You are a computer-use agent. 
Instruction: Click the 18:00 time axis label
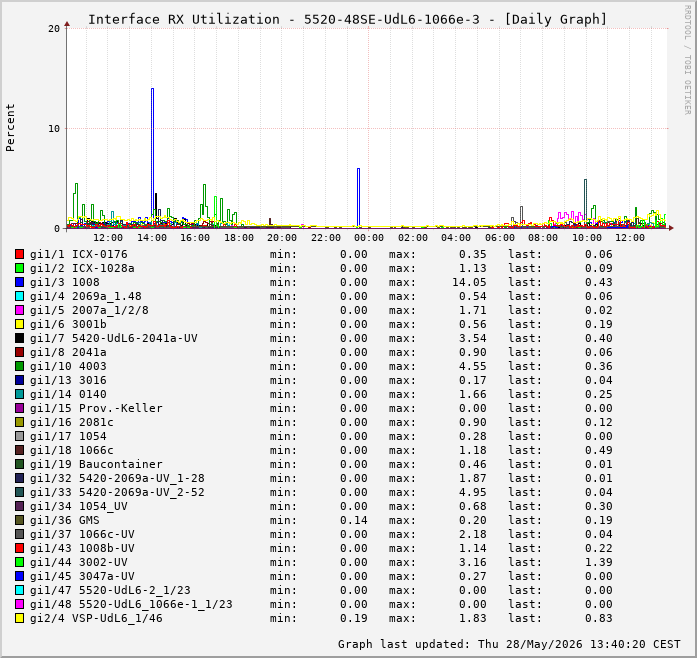(239, 238)
